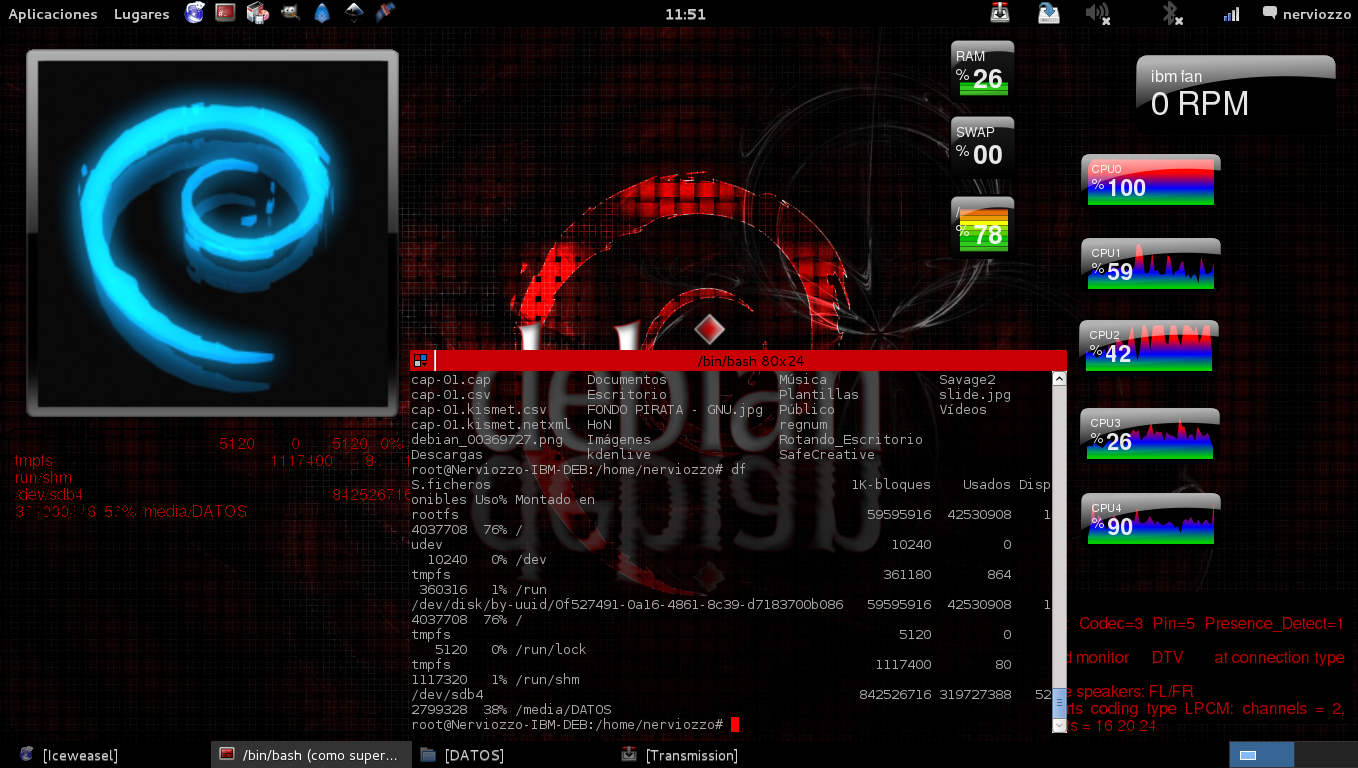
Task: Open the terminal launcher in the top panel
Action: 225,14
